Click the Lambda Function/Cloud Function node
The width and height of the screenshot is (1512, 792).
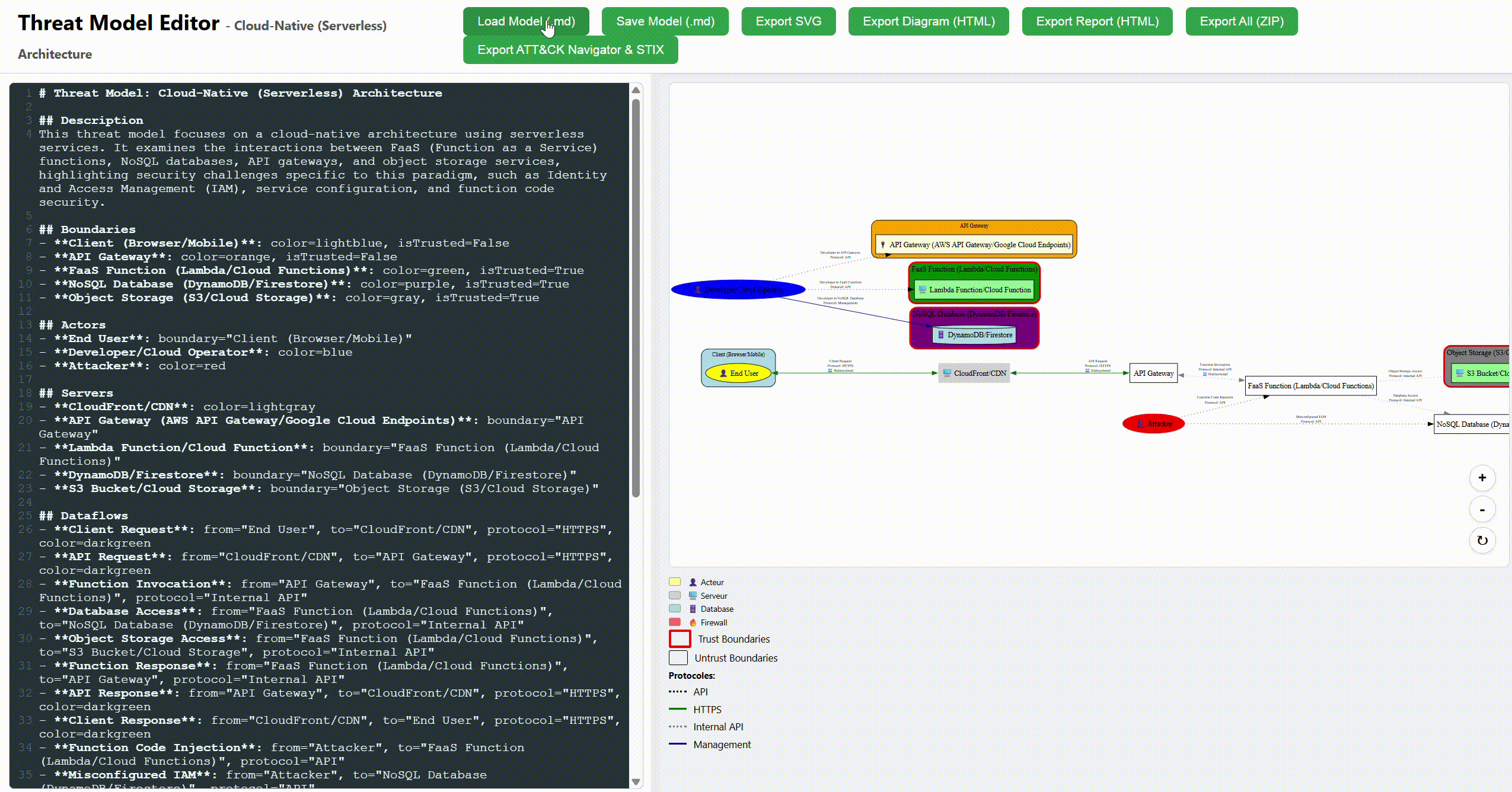pos(974,290)
